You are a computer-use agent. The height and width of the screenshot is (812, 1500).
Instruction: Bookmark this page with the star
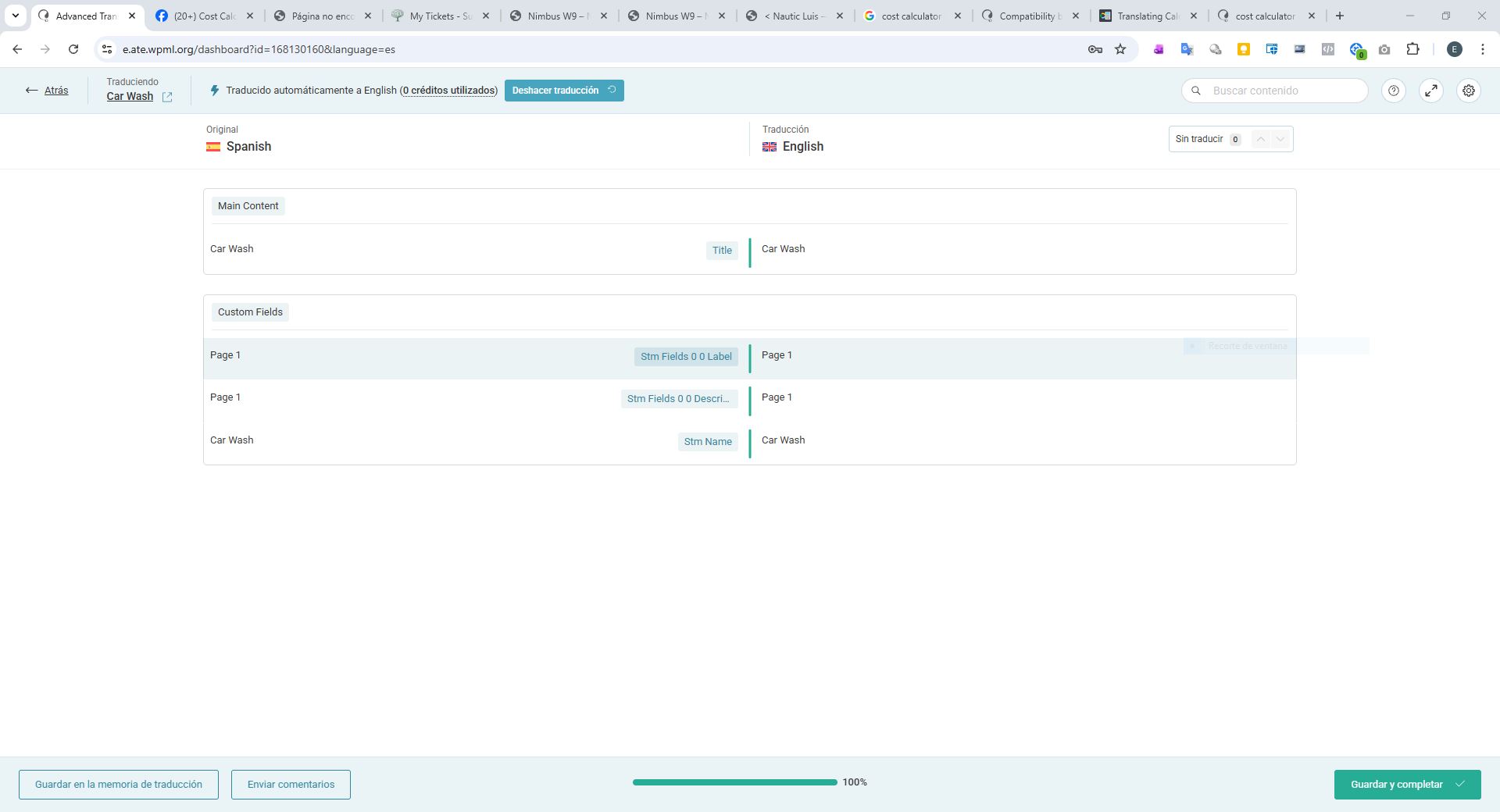(1120, 49)
